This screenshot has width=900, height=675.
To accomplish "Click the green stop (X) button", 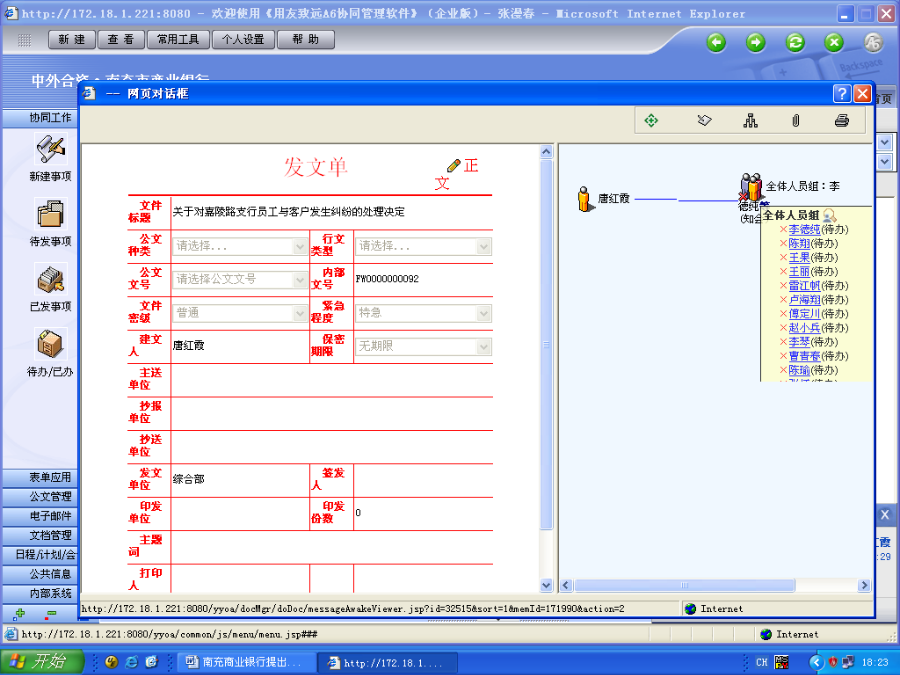I will (x=834, y=42).
